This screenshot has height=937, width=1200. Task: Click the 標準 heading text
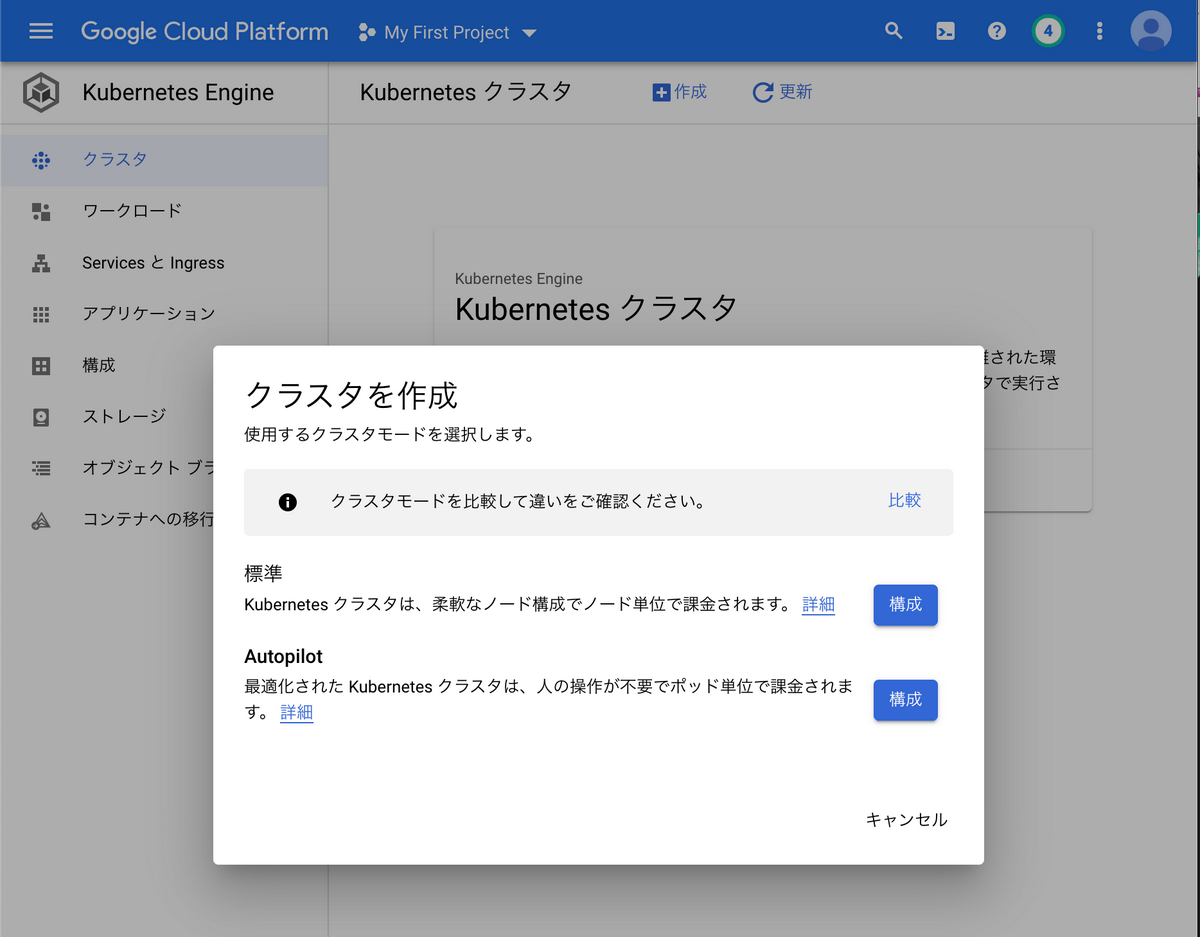pos(264,574)
